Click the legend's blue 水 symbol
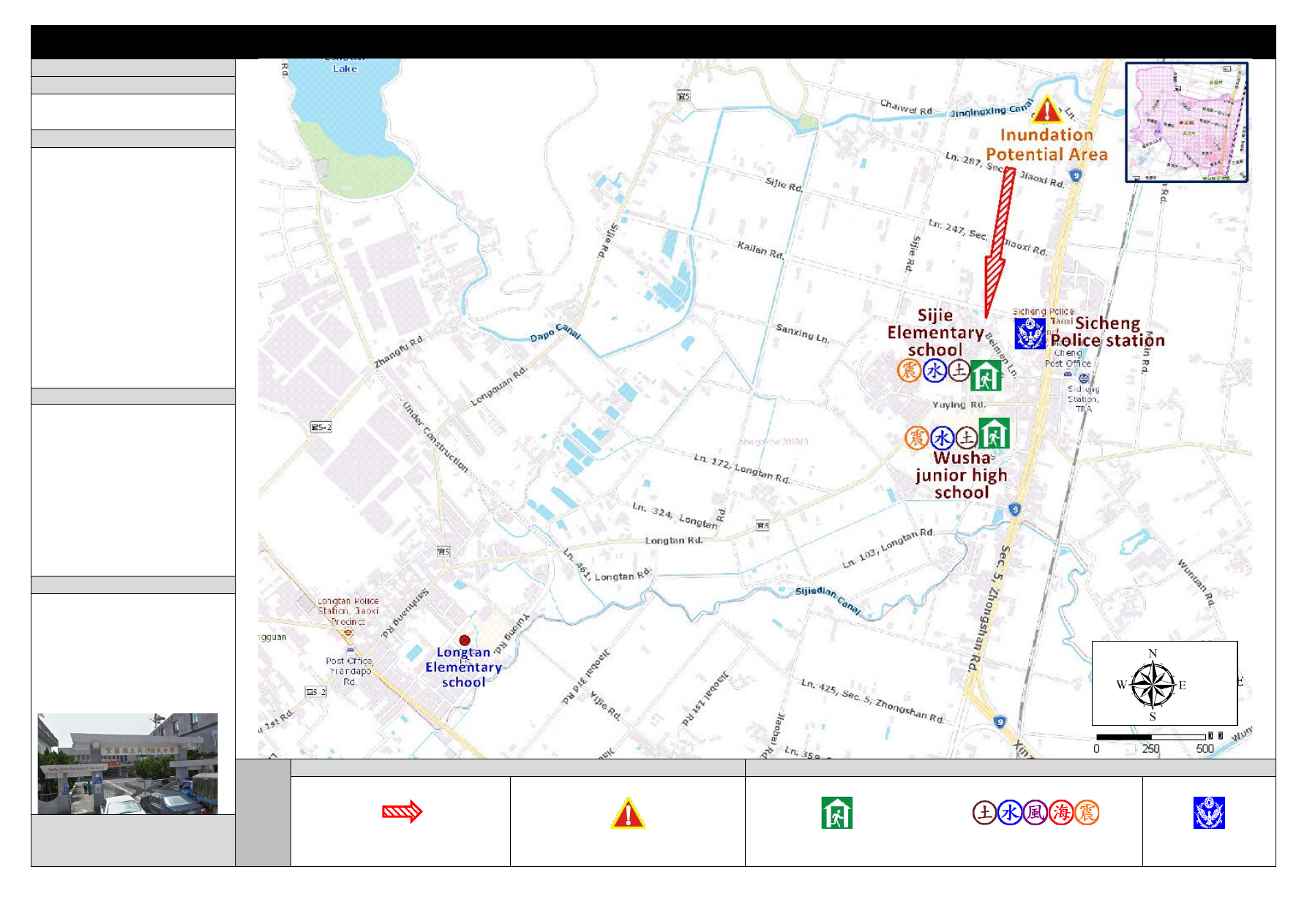 1010,812
